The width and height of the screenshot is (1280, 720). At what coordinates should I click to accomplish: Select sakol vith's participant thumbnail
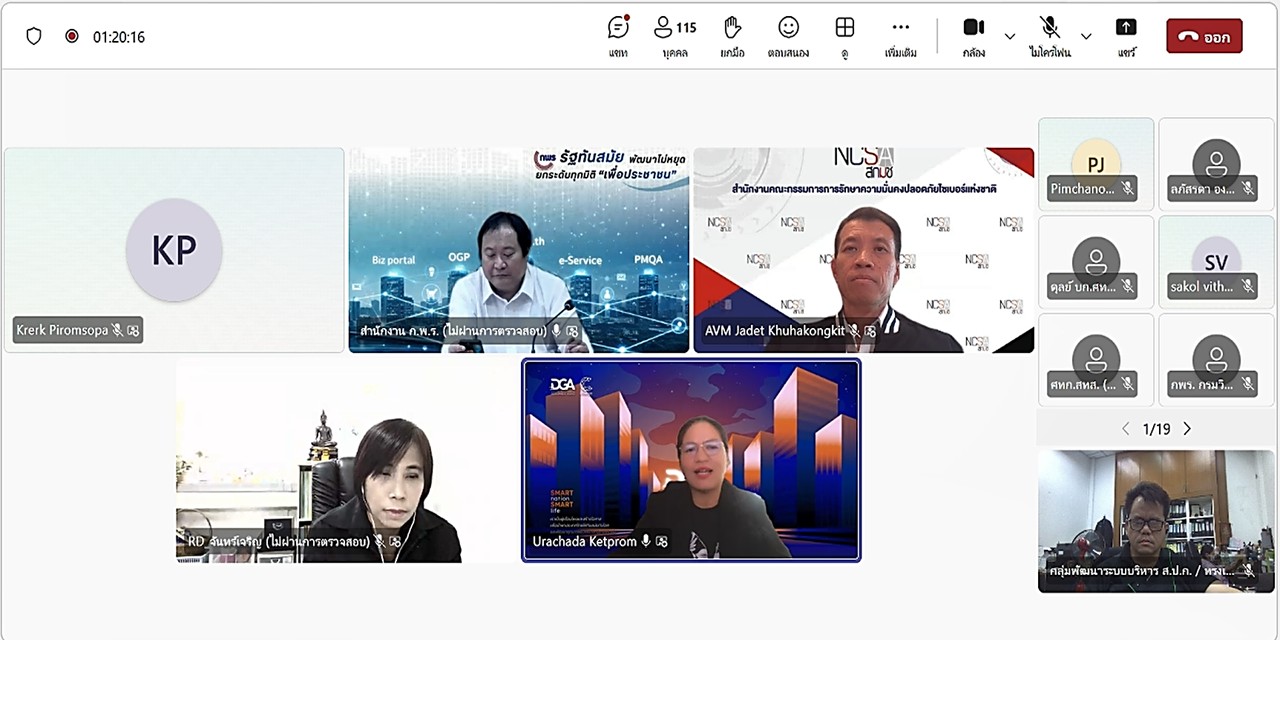(1216, 262)
